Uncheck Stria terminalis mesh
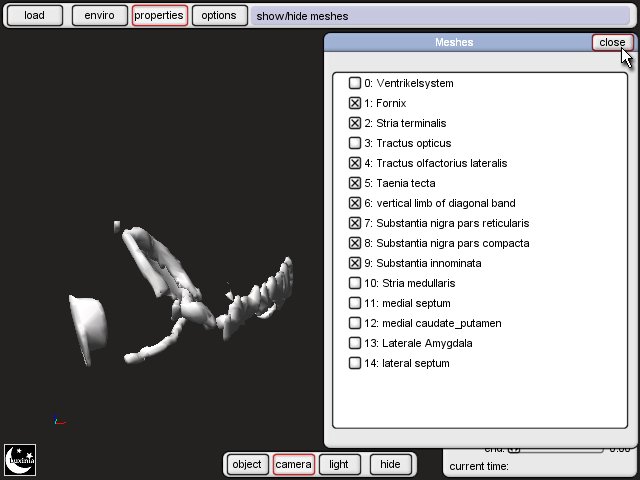Image resolution: width=640 pixels, height=480 pixels. pos(355,123)
